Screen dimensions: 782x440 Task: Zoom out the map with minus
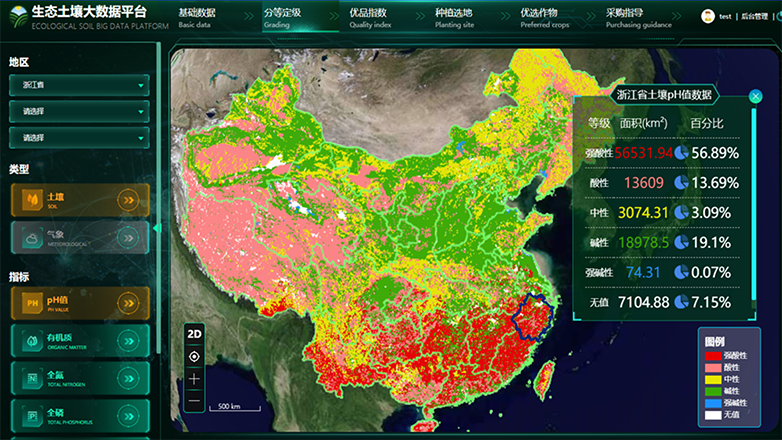195,400
